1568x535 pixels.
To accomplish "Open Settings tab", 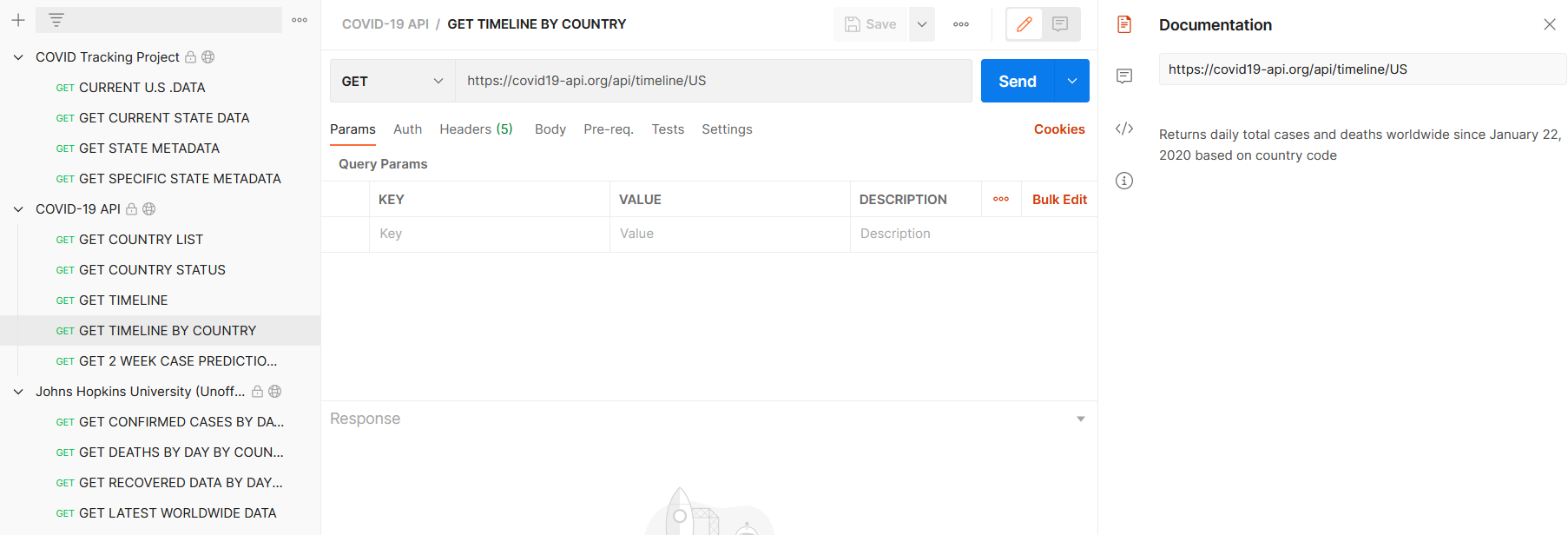I will (727, 129).
